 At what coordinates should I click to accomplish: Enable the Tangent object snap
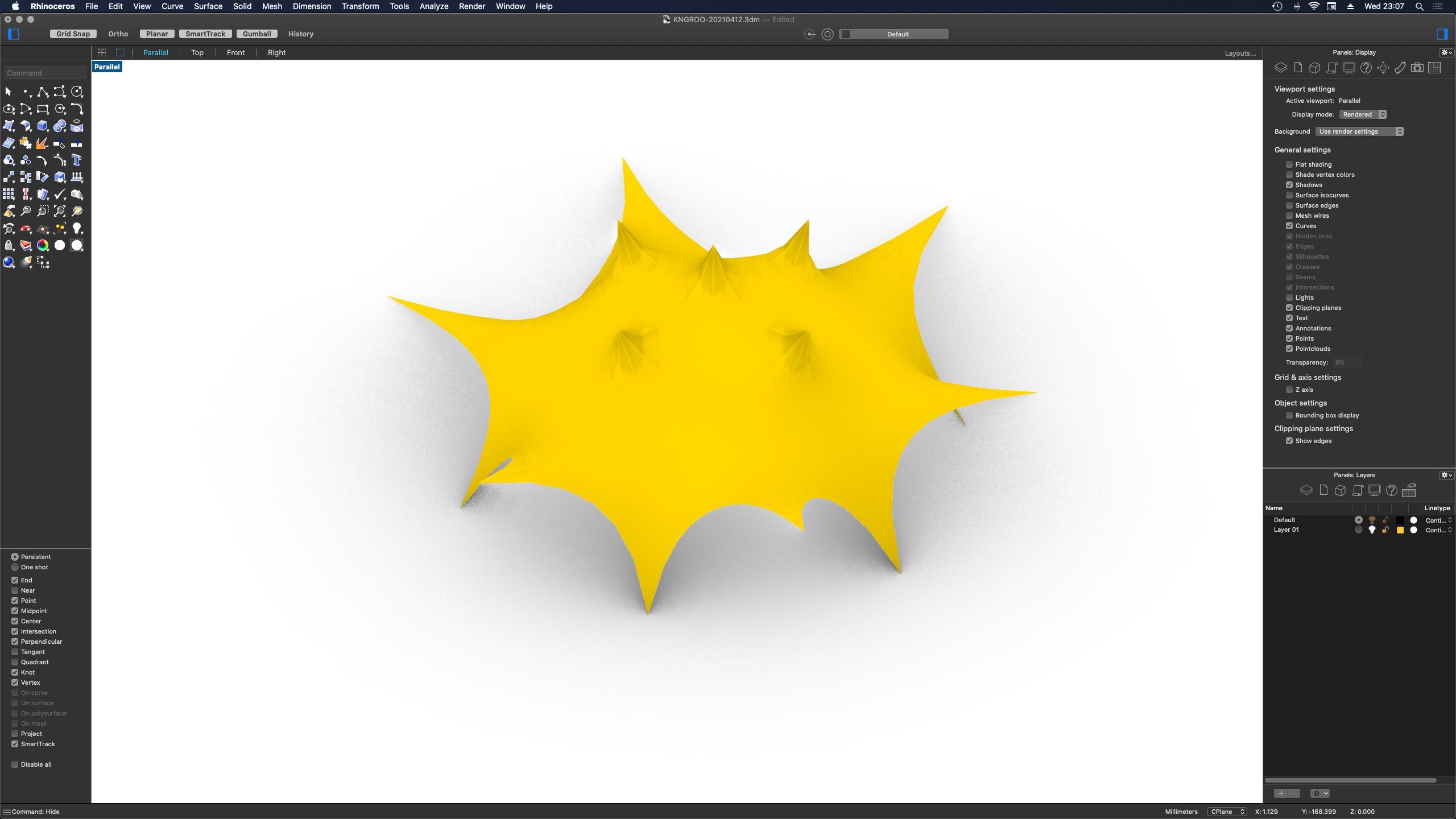pyautogui.click(x=15, y=652)
